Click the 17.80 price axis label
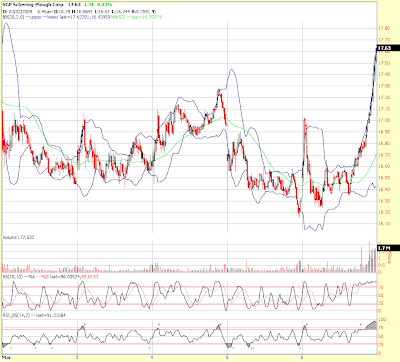This screenshot has width=400, height=362. [x=385, y=29]
